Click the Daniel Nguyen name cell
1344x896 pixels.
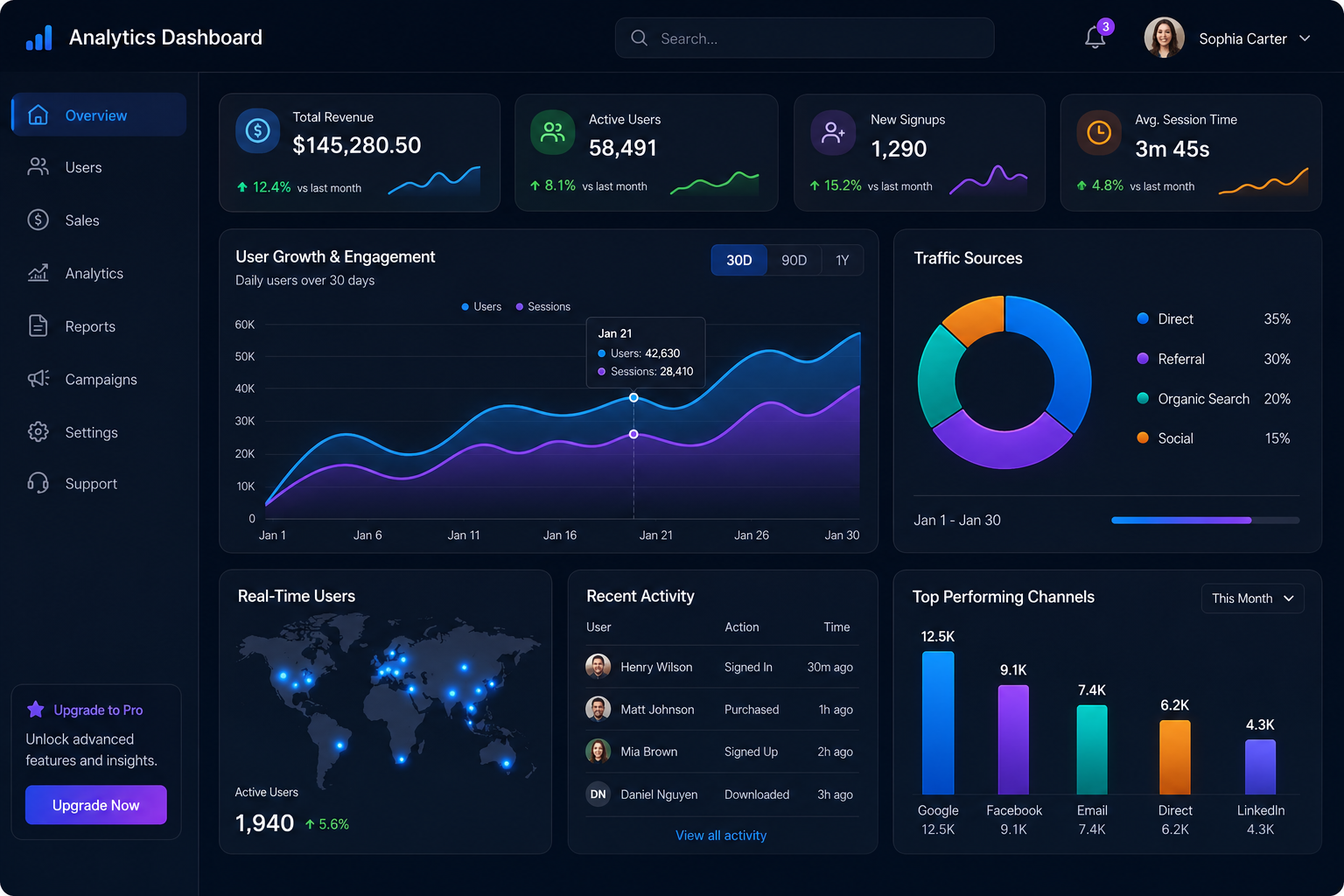(659, 794)
